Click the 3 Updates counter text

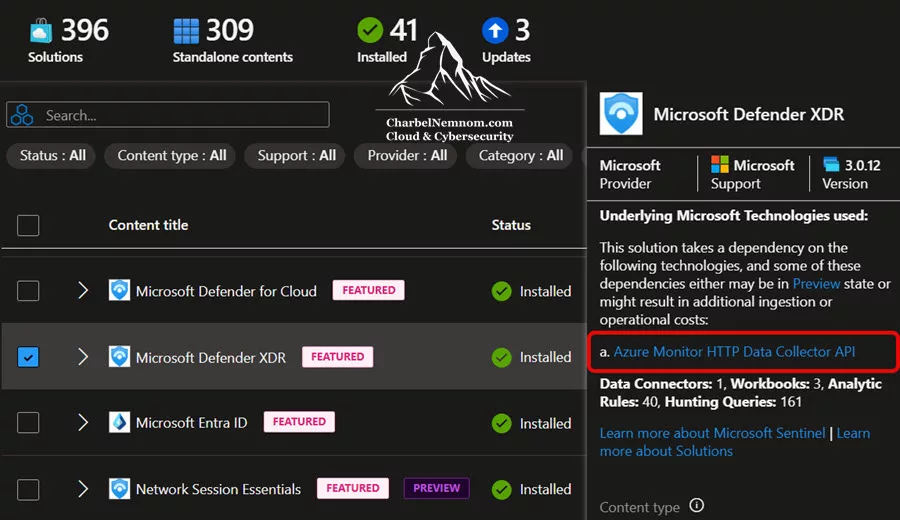[x=522, y=30]
